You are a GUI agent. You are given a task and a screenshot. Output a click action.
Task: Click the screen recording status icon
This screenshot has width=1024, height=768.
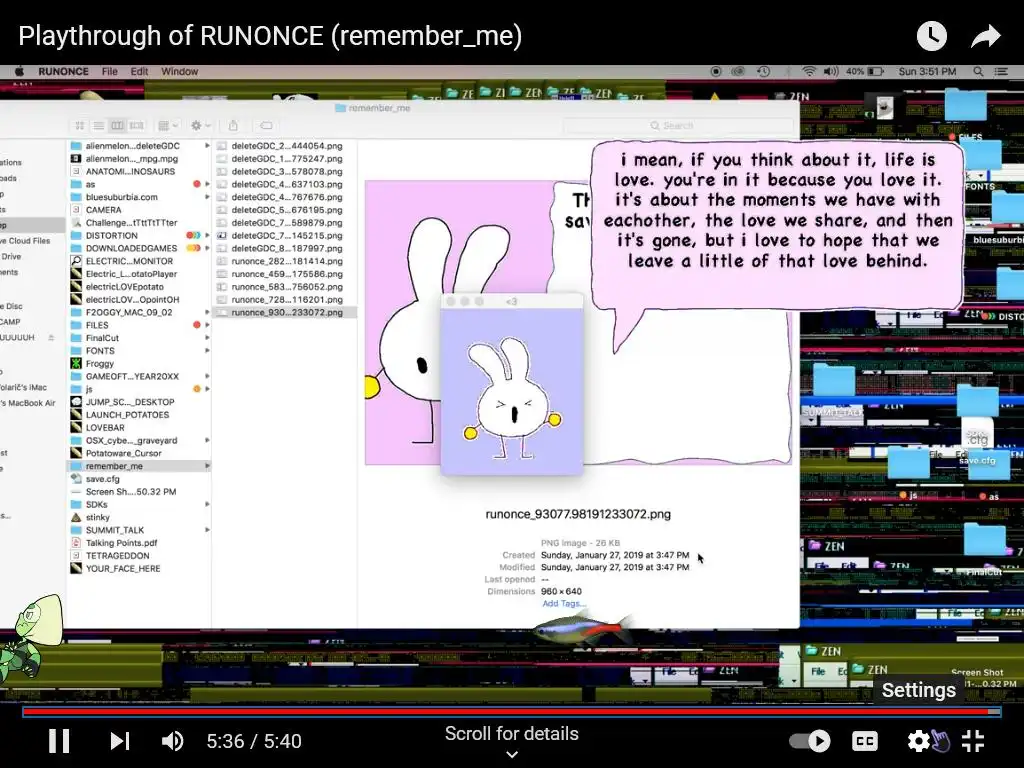pyautogui.click(x=716, y=71)
